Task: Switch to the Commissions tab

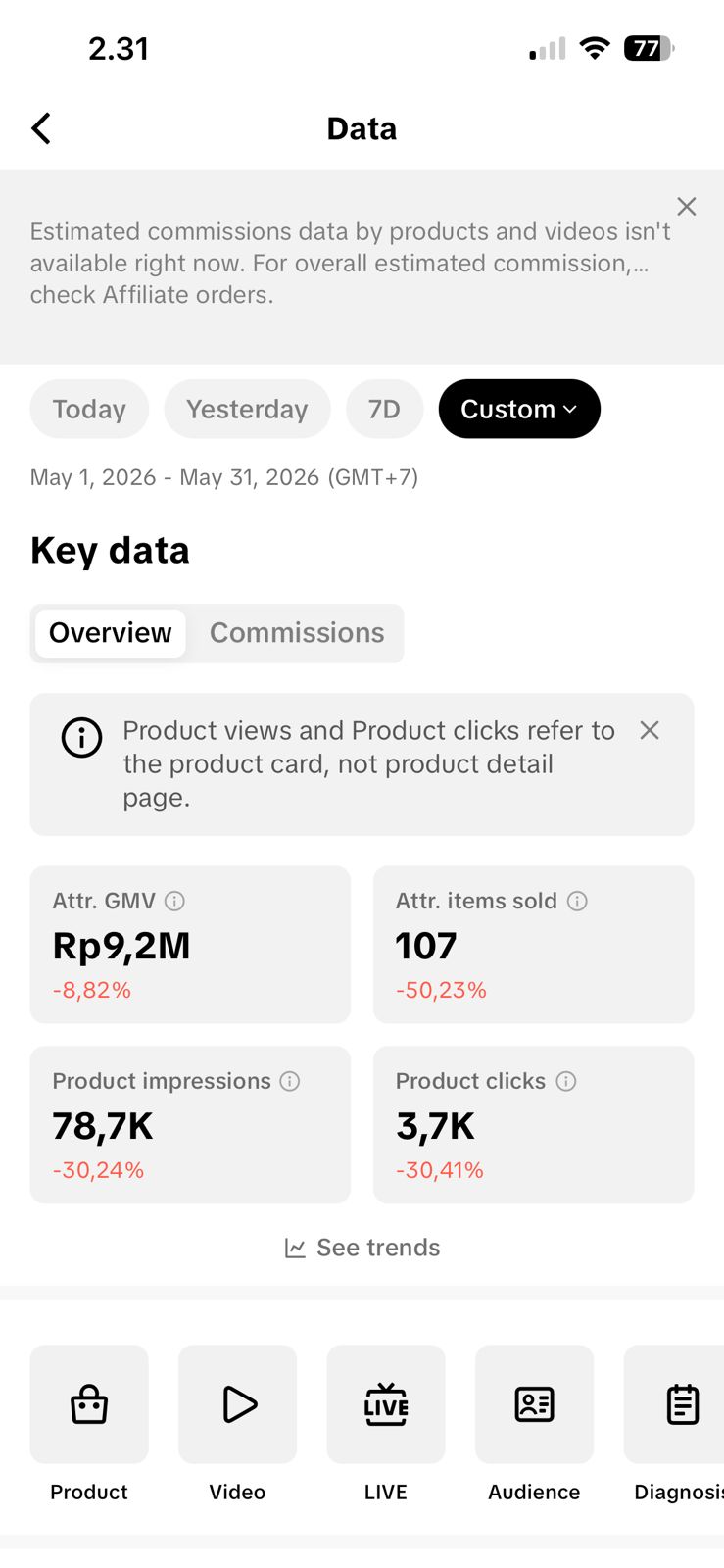Action: [x=297, y=633]
